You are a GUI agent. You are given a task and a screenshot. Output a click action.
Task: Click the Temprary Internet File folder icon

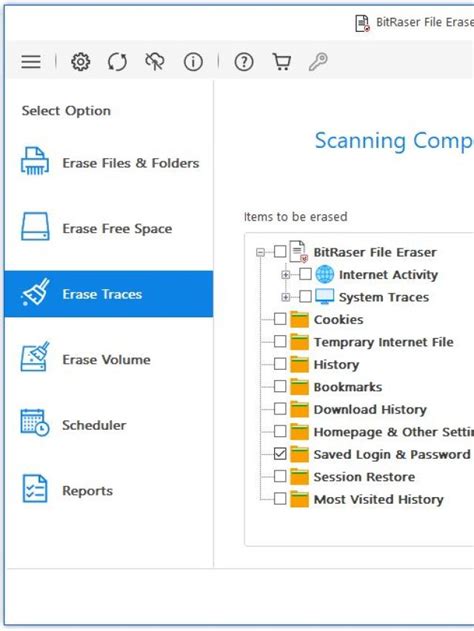(299, 342)
